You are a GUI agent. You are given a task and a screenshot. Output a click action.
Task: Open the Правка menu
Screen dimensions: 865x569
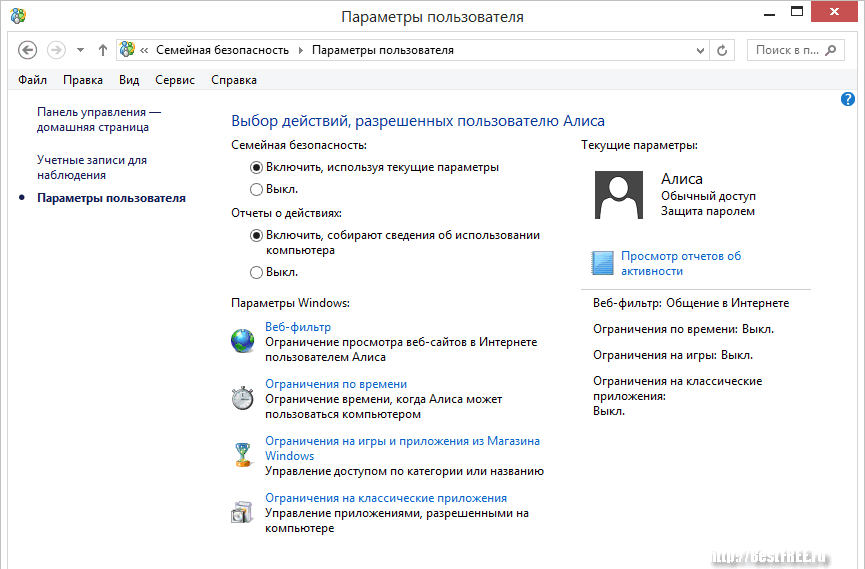[83, 80]
